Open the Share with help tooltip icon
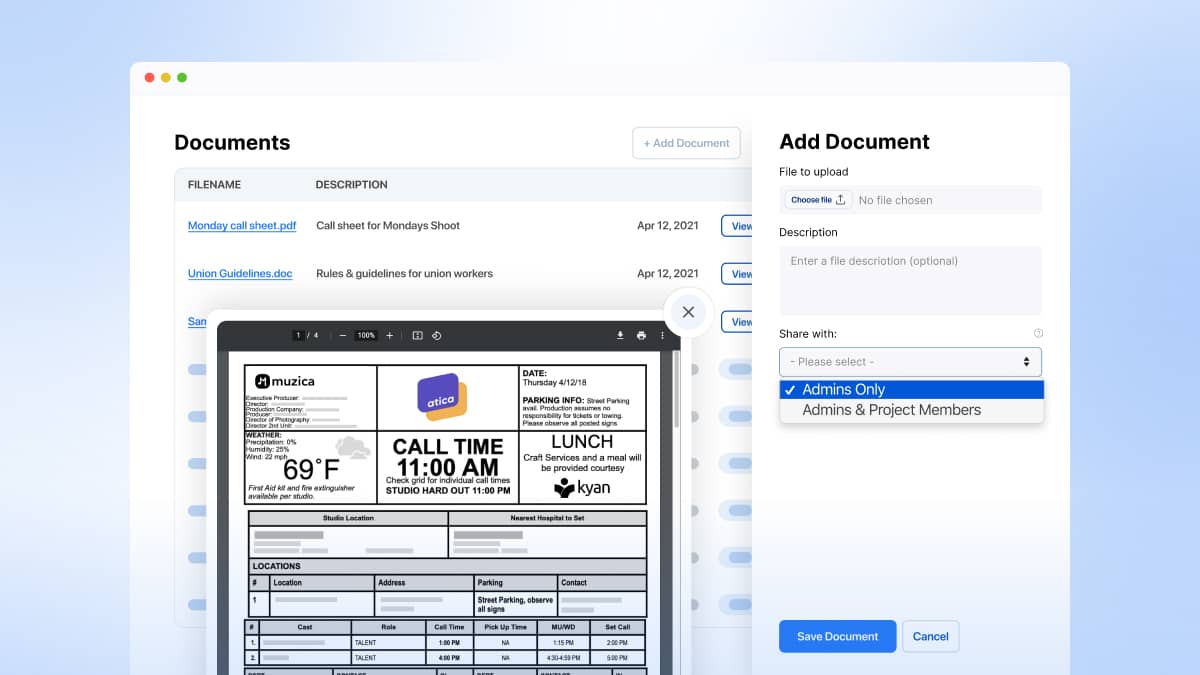 point(1038,332)
